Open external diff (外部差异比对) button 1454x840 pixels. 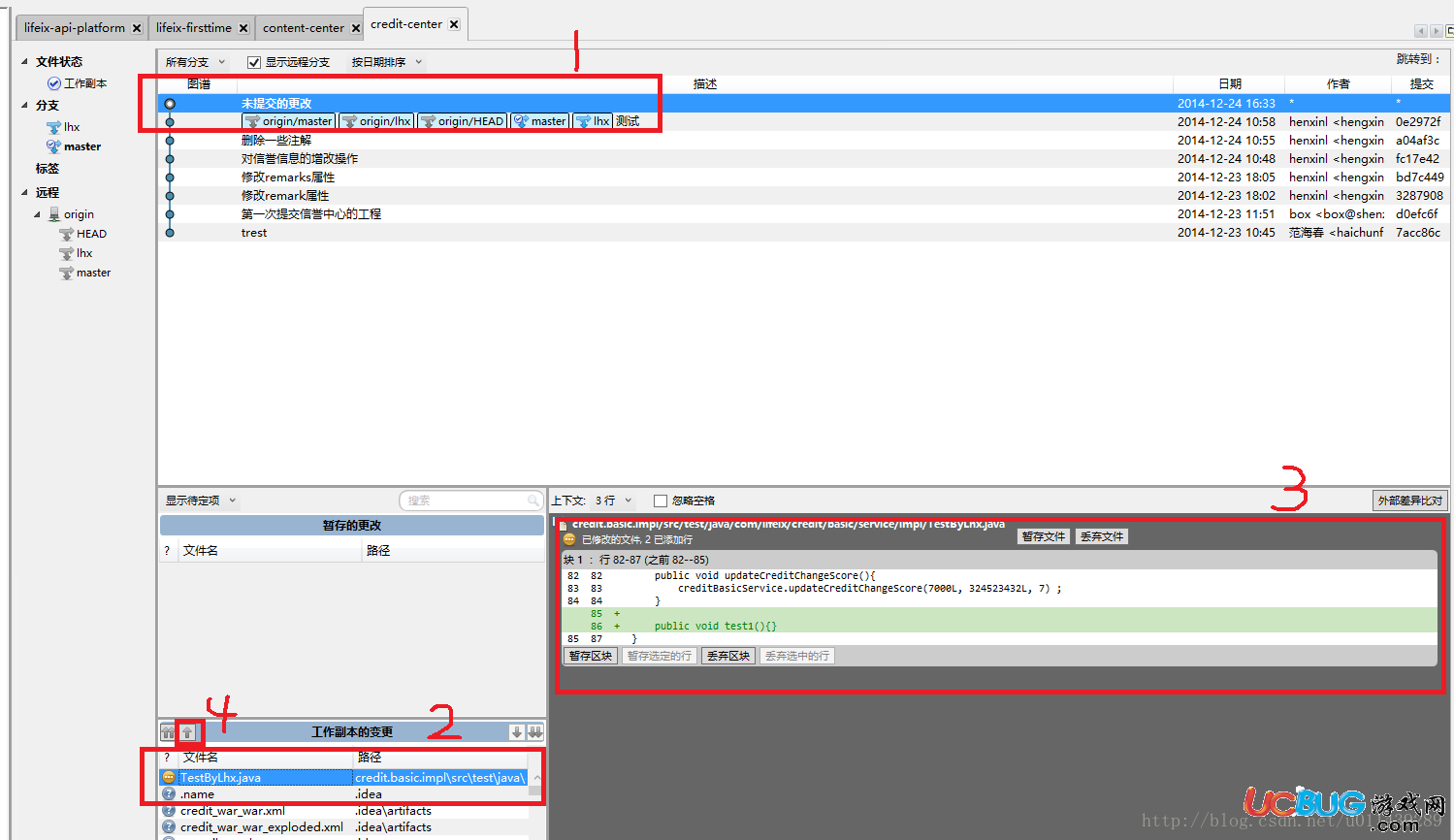(1410, 501)
